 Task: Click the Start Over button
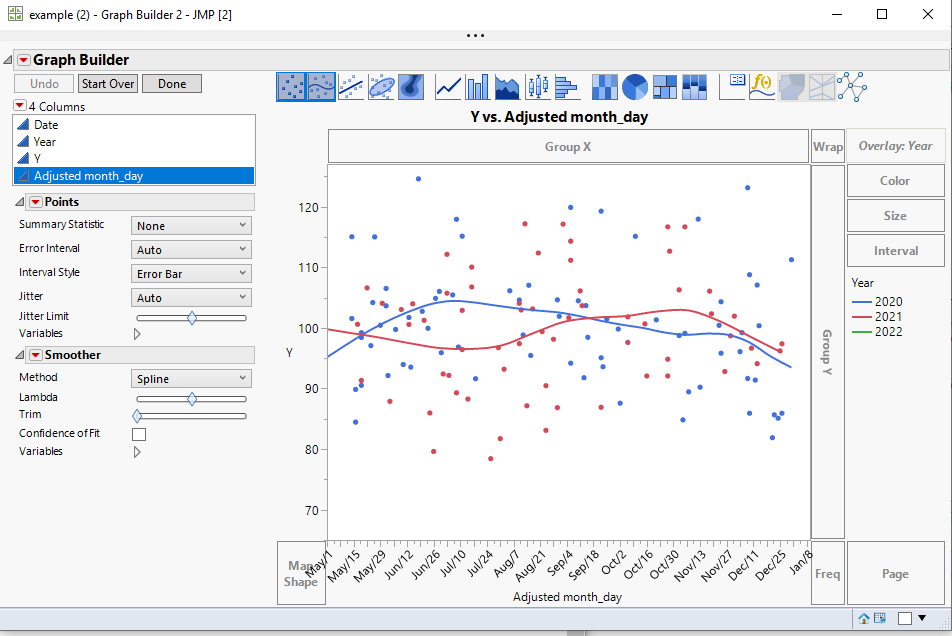coord(108,84)
